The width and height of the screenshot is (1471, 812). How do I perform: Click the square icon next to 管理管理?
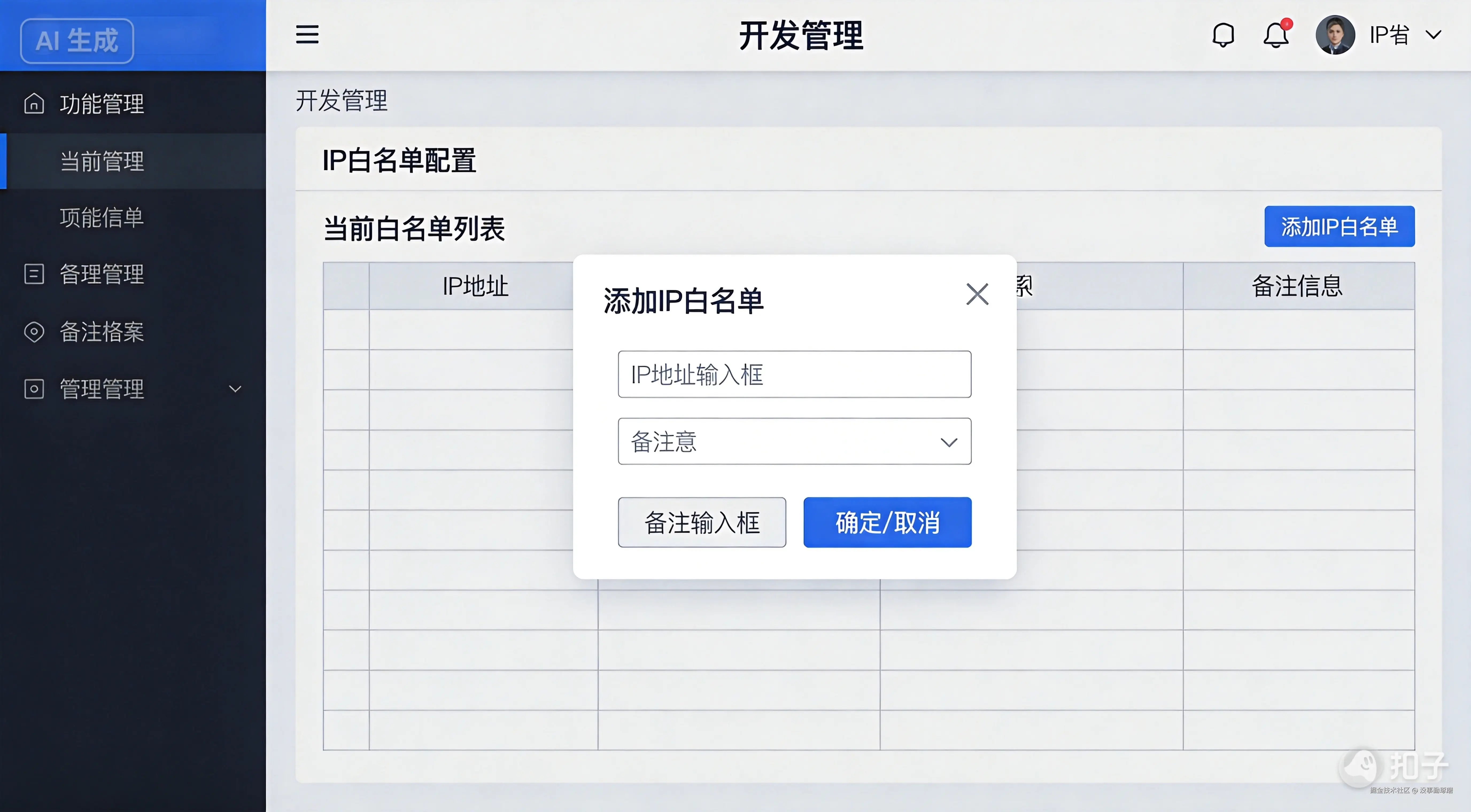pyautogui.click(x=34, y=389)
